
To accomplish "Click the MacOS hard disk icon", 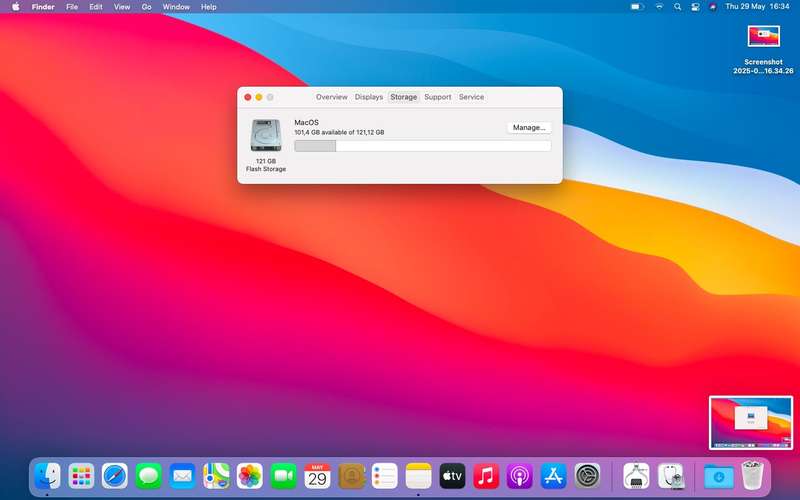I will (266, 135).
